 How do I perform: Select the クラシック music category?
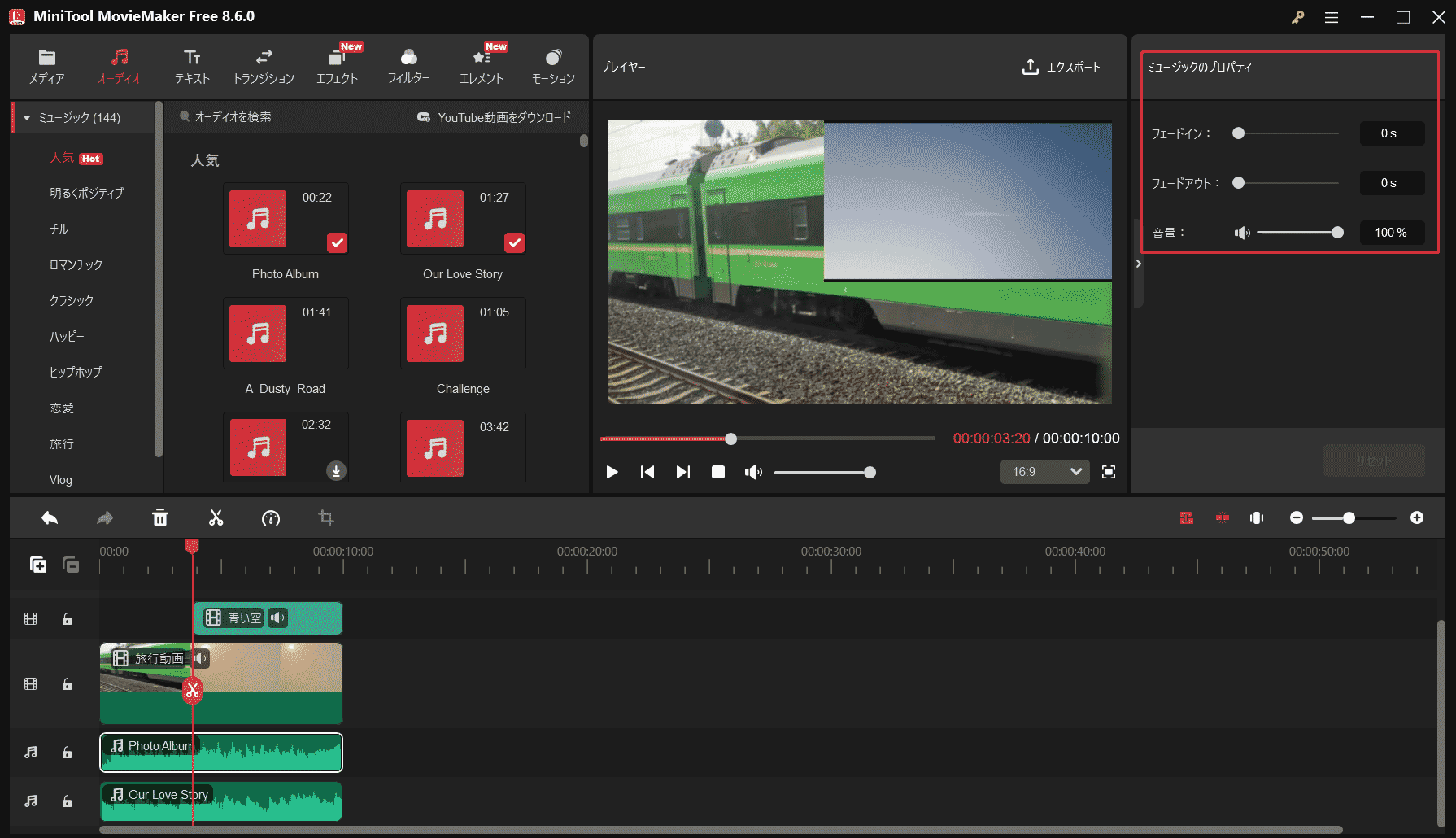[72, 300]
